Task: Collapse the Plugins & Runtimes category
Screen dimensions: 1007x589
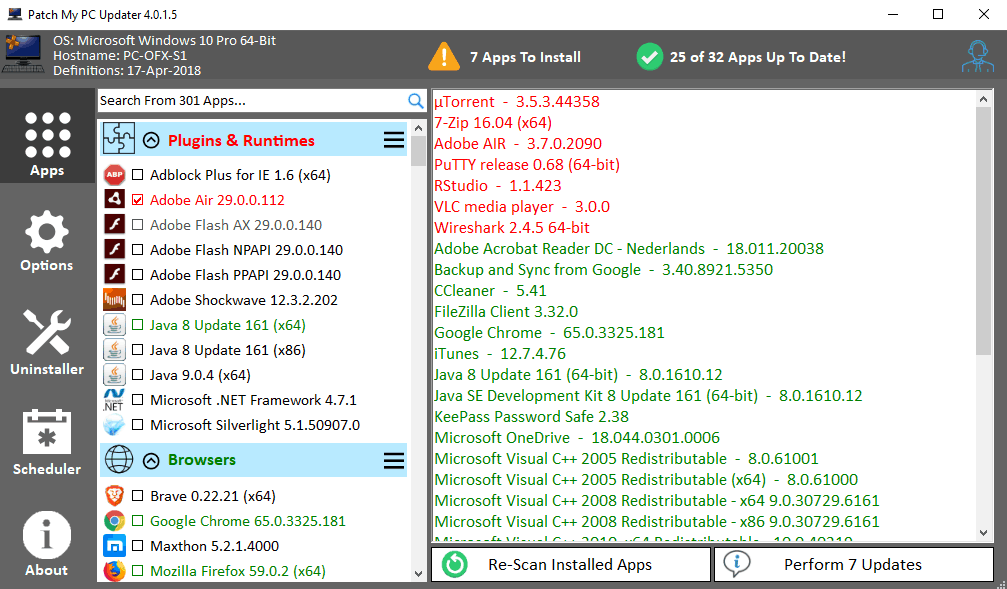Action: click(x=151, y=141)
